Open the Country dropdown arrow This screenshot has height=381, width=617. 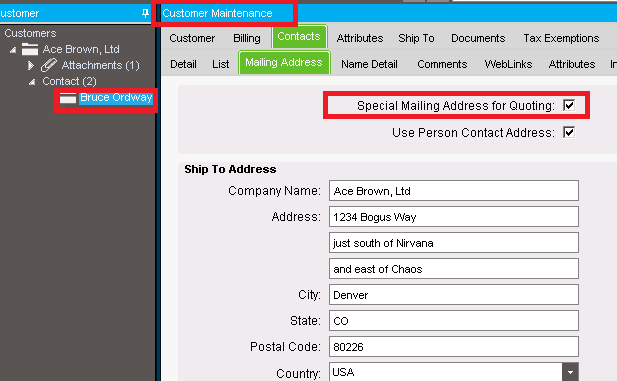click(570, 372)
